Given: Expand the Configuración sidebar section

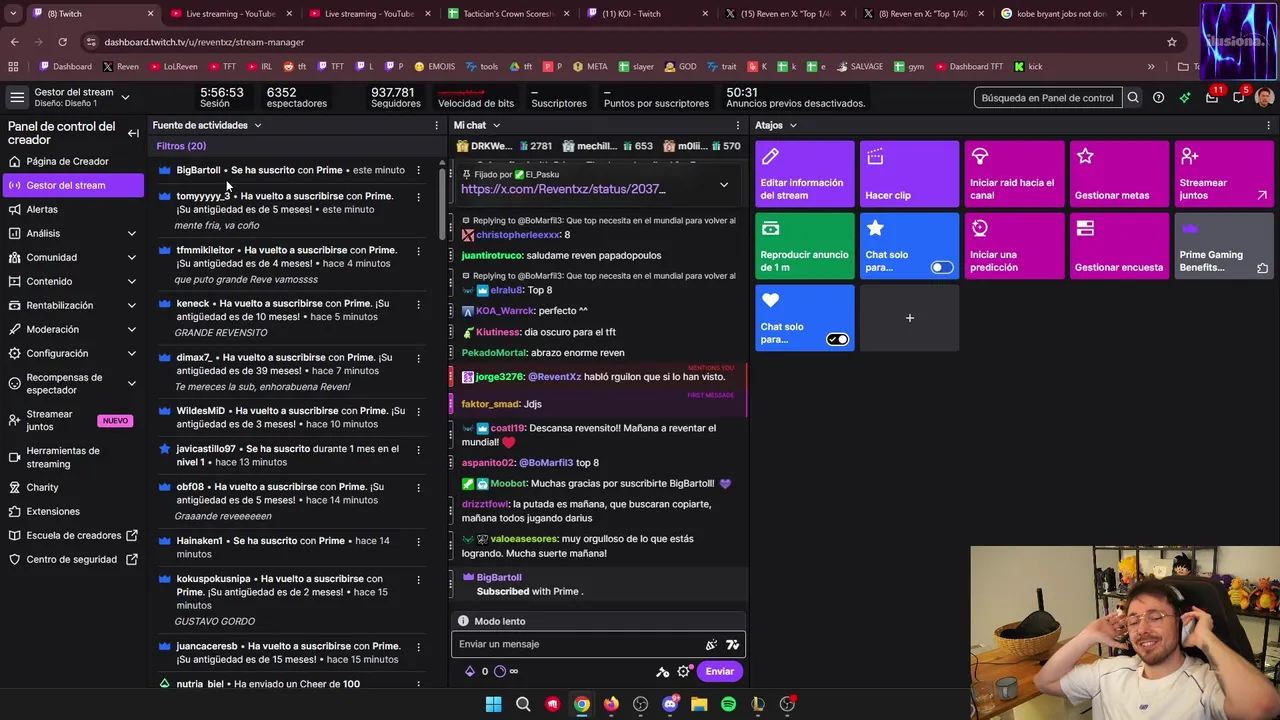Looking at the screenshot, I should tap(131, 354).
